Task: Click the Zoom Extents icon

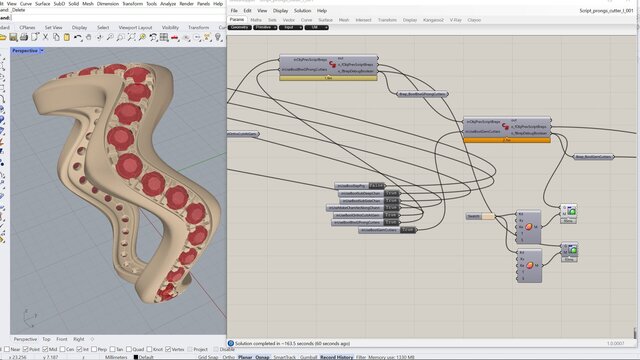Action: click(x=131, y=38)
